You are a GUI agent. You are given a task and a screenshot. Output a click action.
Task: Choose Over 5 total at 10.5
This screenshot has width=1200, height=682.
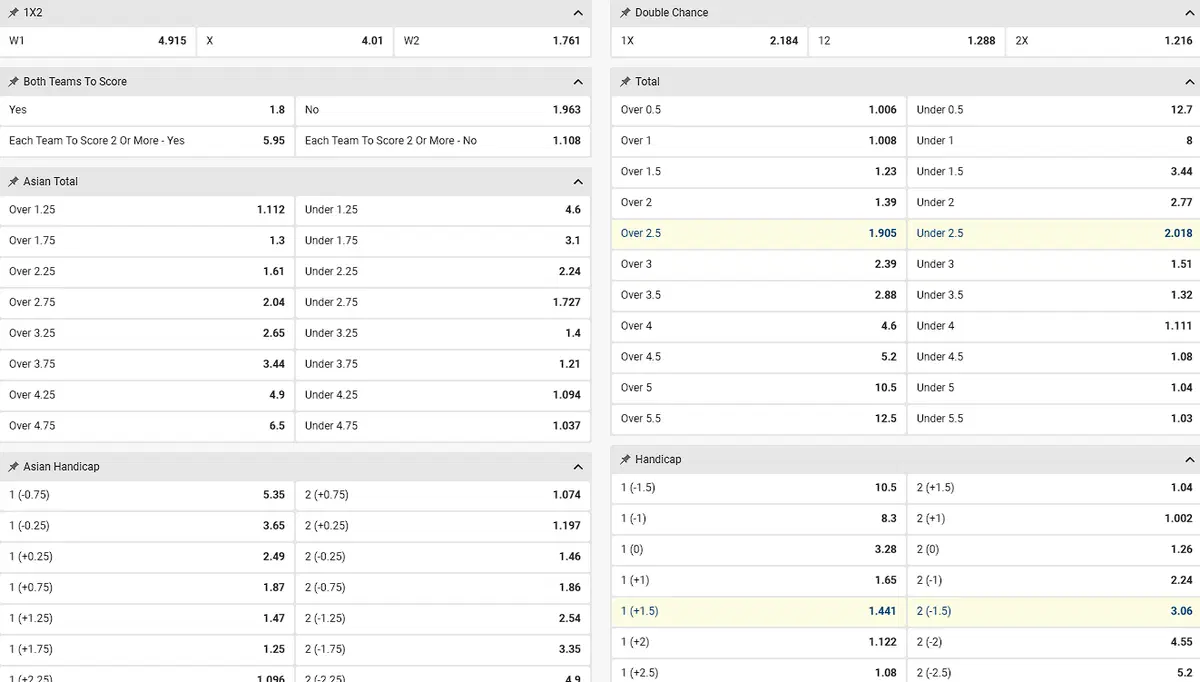(758, 388)
